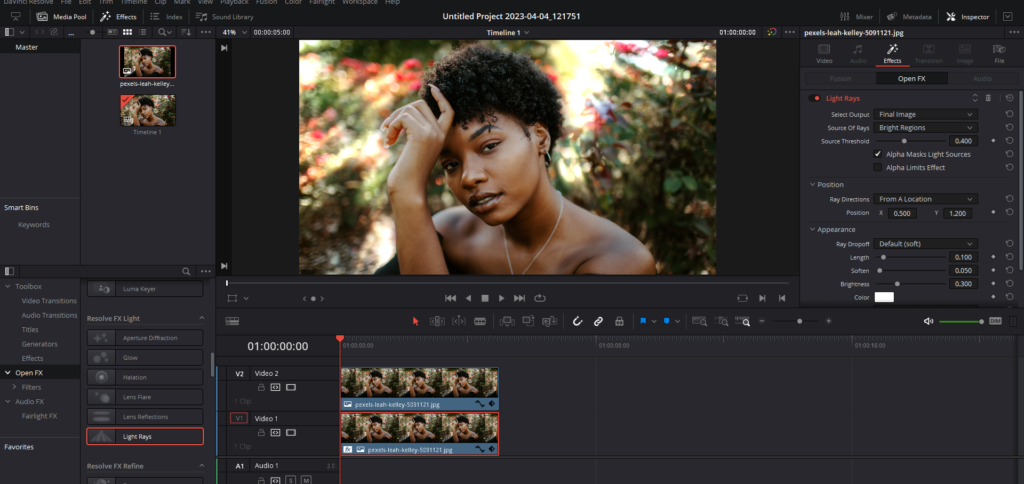
Task: Open the Select Output dropdown
Action: pos(925,114)
